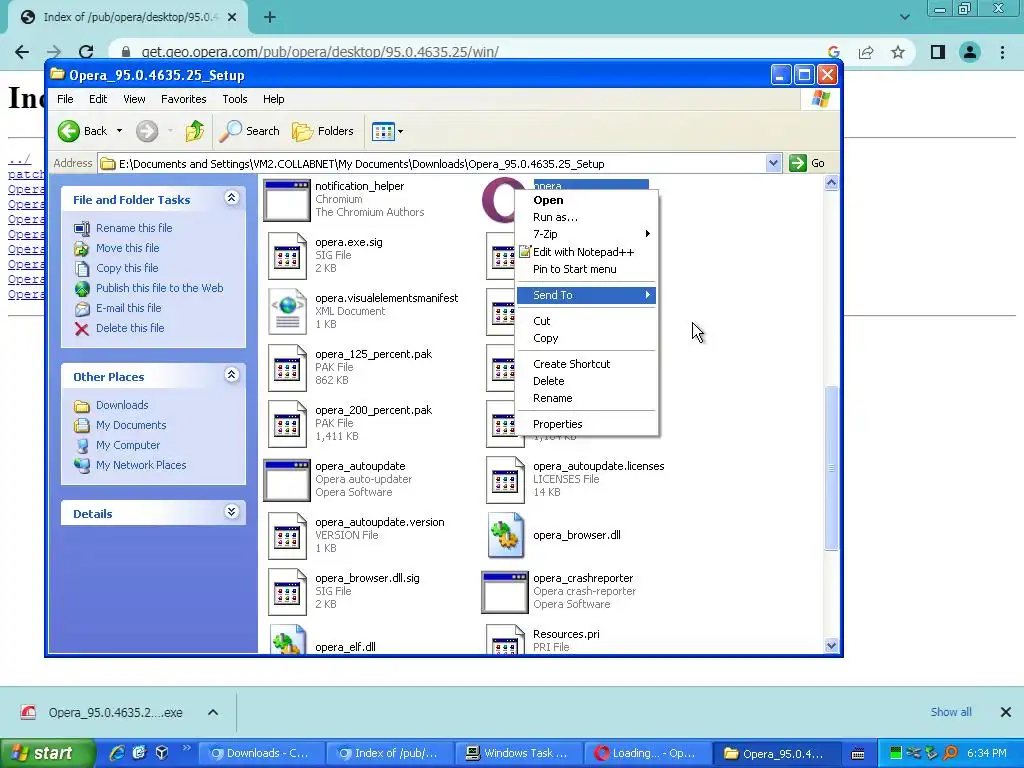Click Copy this file task

[127, 268]
